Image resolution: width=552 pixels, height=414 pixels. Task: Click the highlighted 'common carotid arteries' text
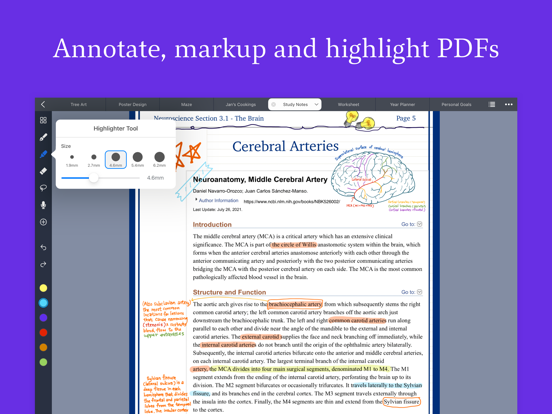tap(357, 321)
